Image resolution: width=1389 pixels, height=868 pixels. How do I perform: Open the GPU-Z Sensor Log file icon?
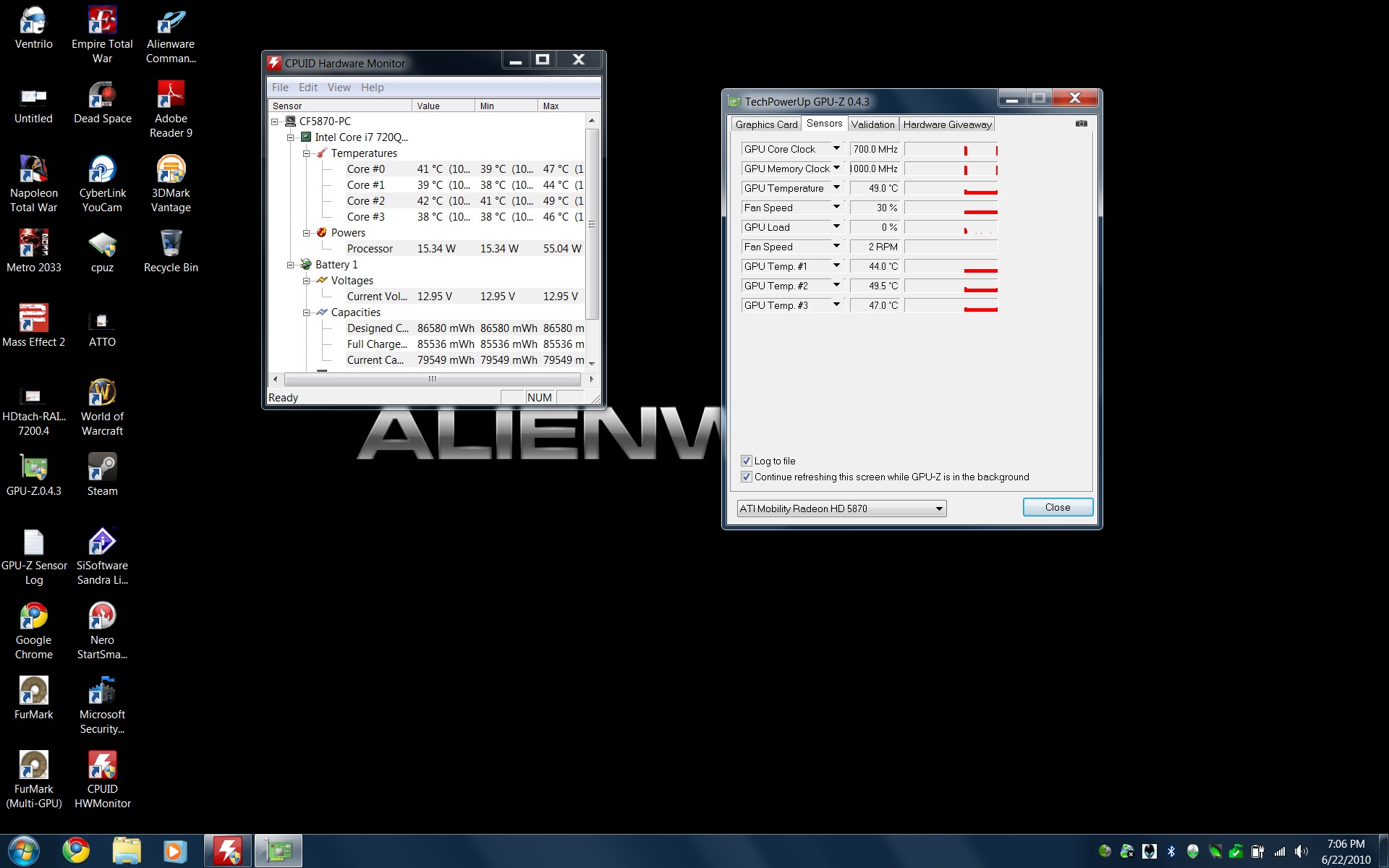[x=33, y=543]
